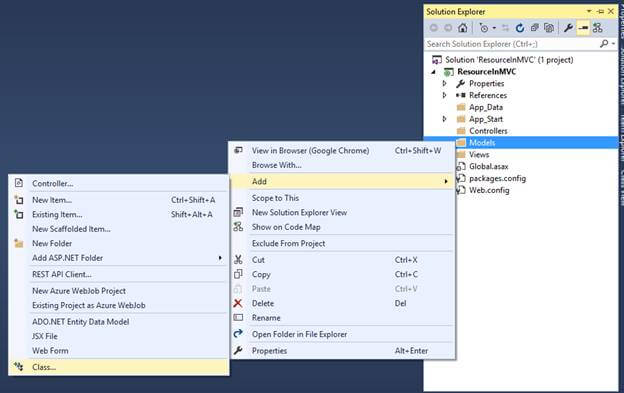This screenshot has width=624, height=393.
Task: Choose New Solution Explorer View
Action: (x=343, y=213)
